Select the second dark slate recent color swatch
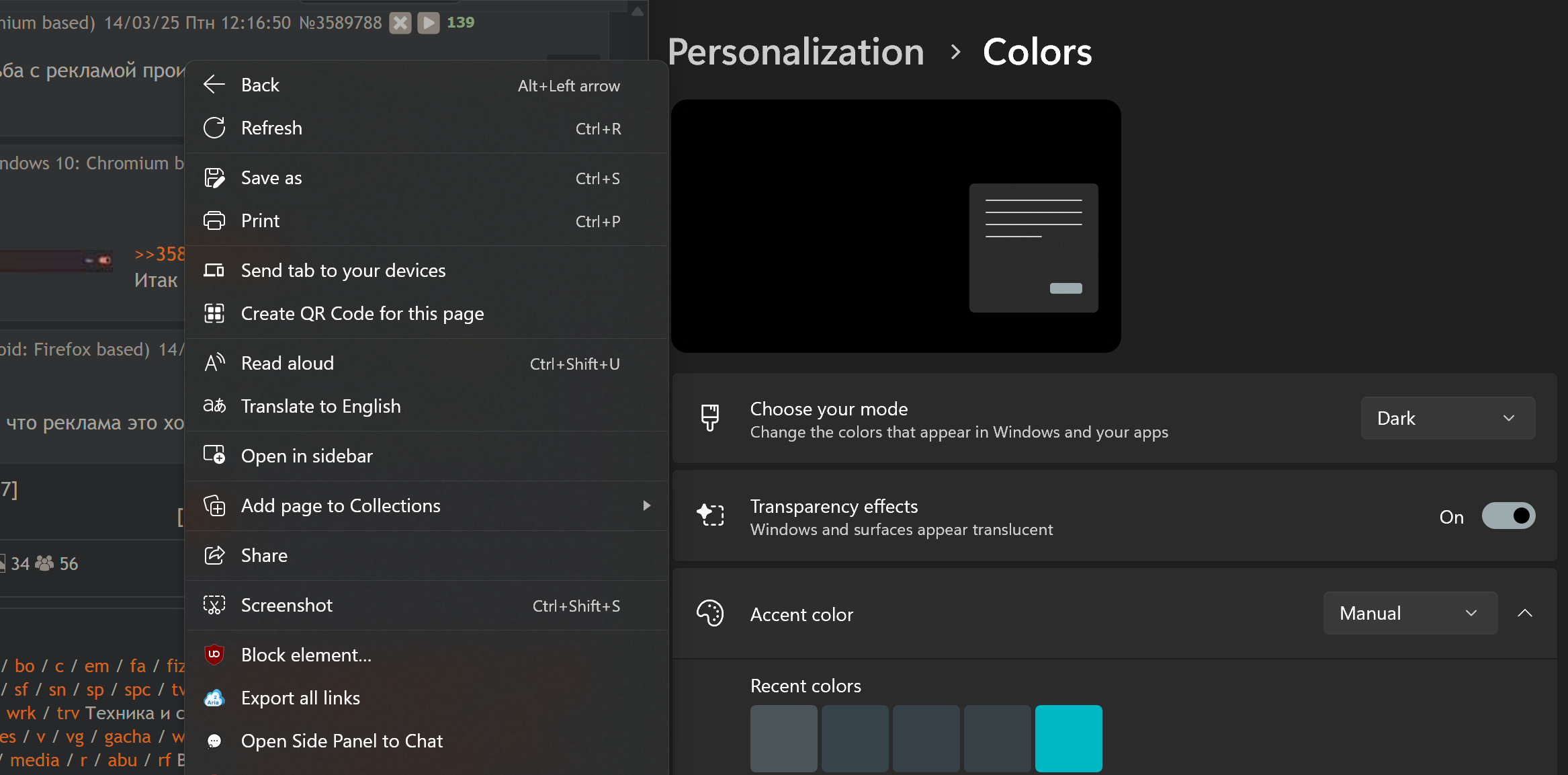This screenshot has width=1568, height=775. (855, 738)
